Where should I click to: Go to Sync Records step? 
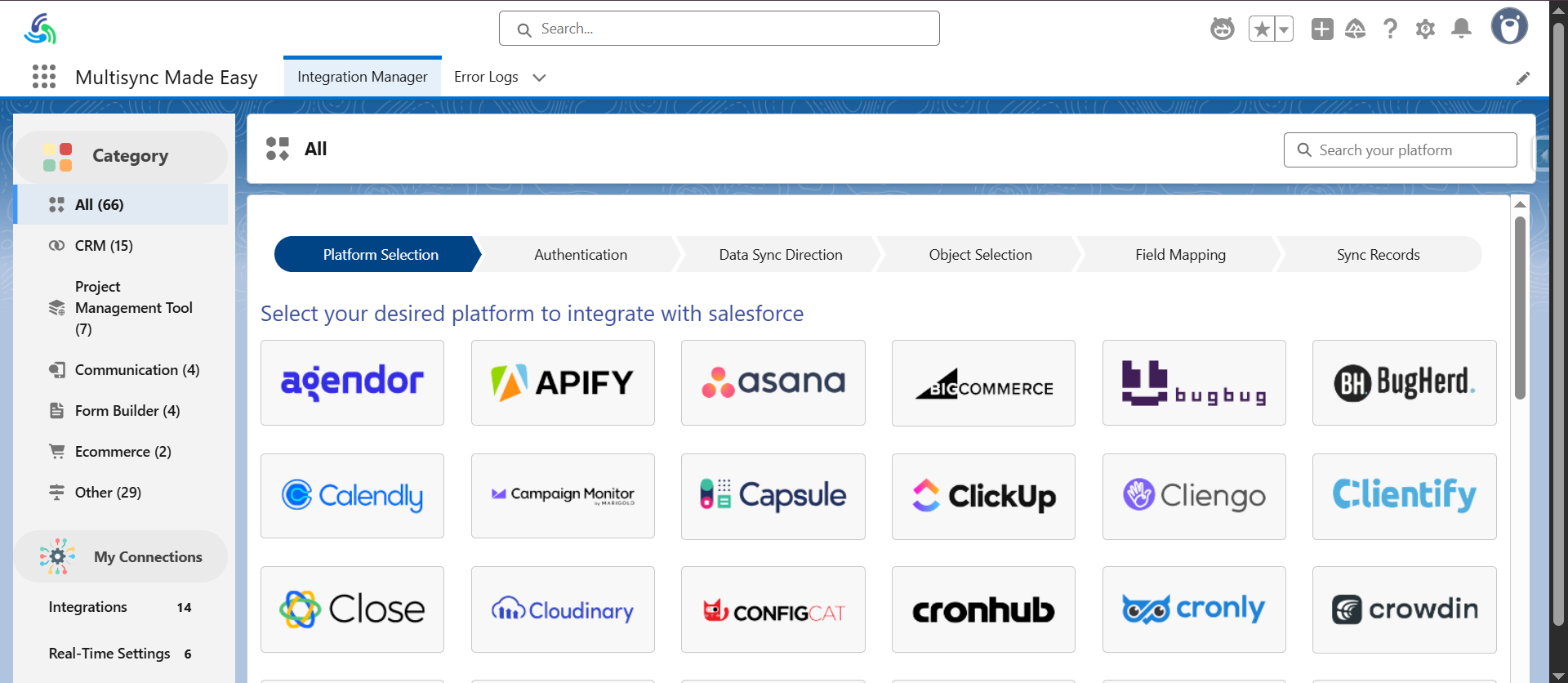pyautogui.click(x=1379, y=254)
